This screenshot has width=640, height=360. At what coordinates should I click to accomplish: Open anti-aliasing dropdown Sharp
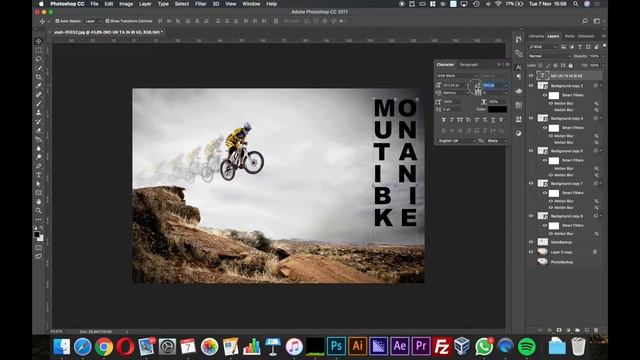pyautogui.click(x=497, y=141)
